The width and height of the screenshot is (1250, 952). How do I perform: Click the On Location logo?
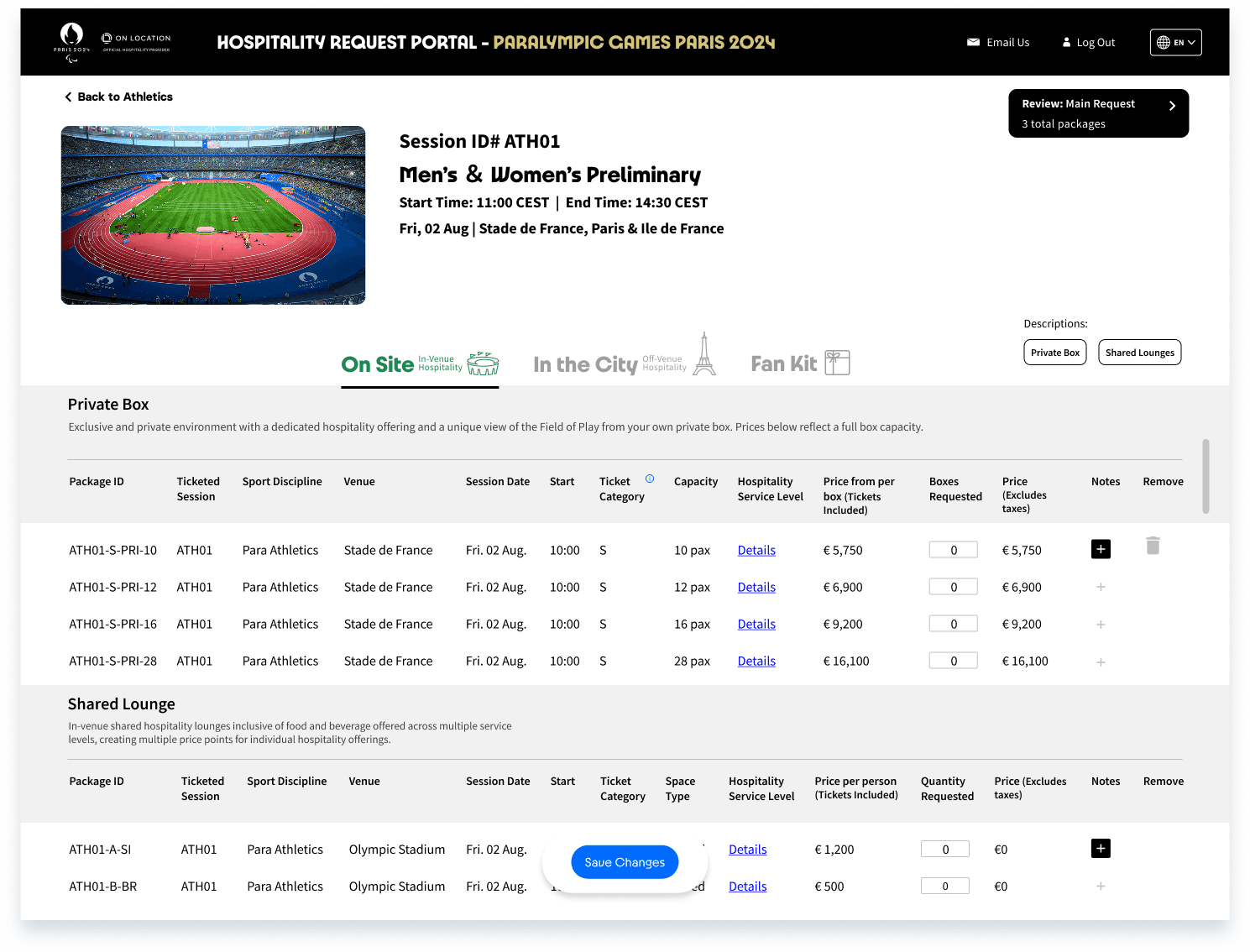pyautogui.click(x=136, y=42)
